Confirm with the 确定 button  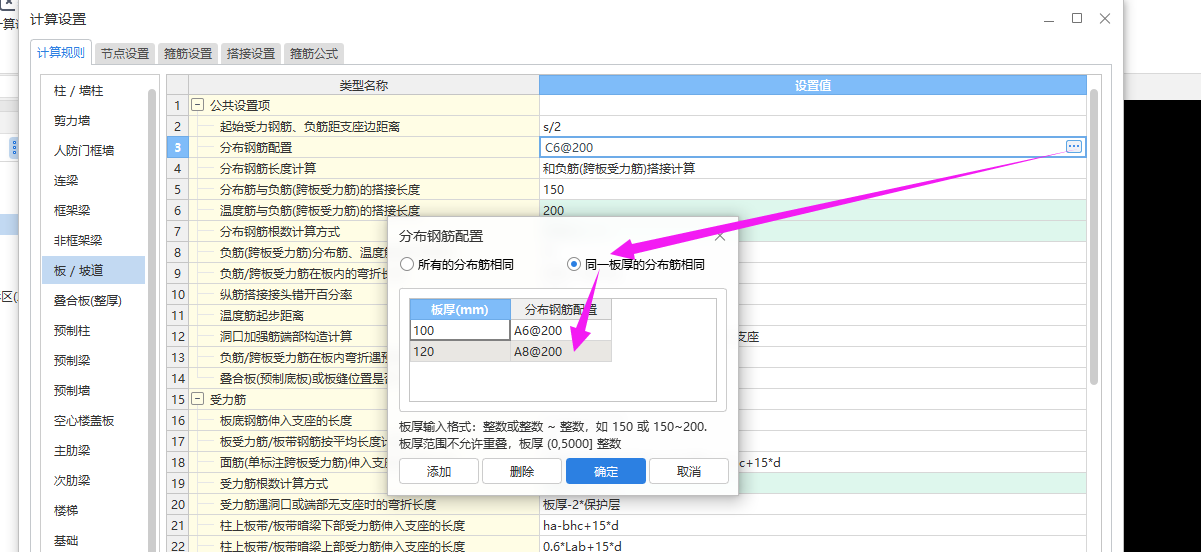coord(606,471)
